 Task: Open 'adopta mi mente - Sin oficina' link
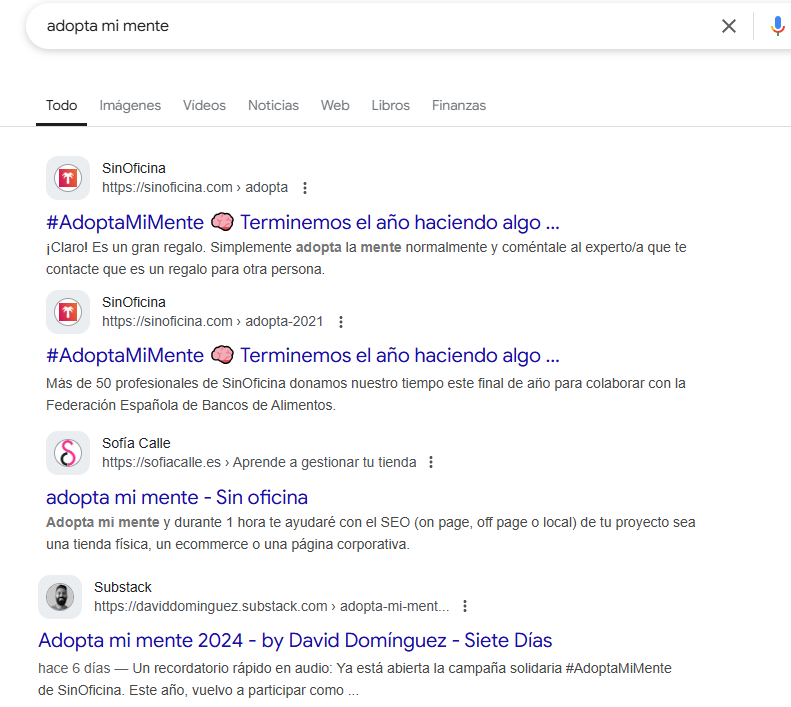point(177,497)
